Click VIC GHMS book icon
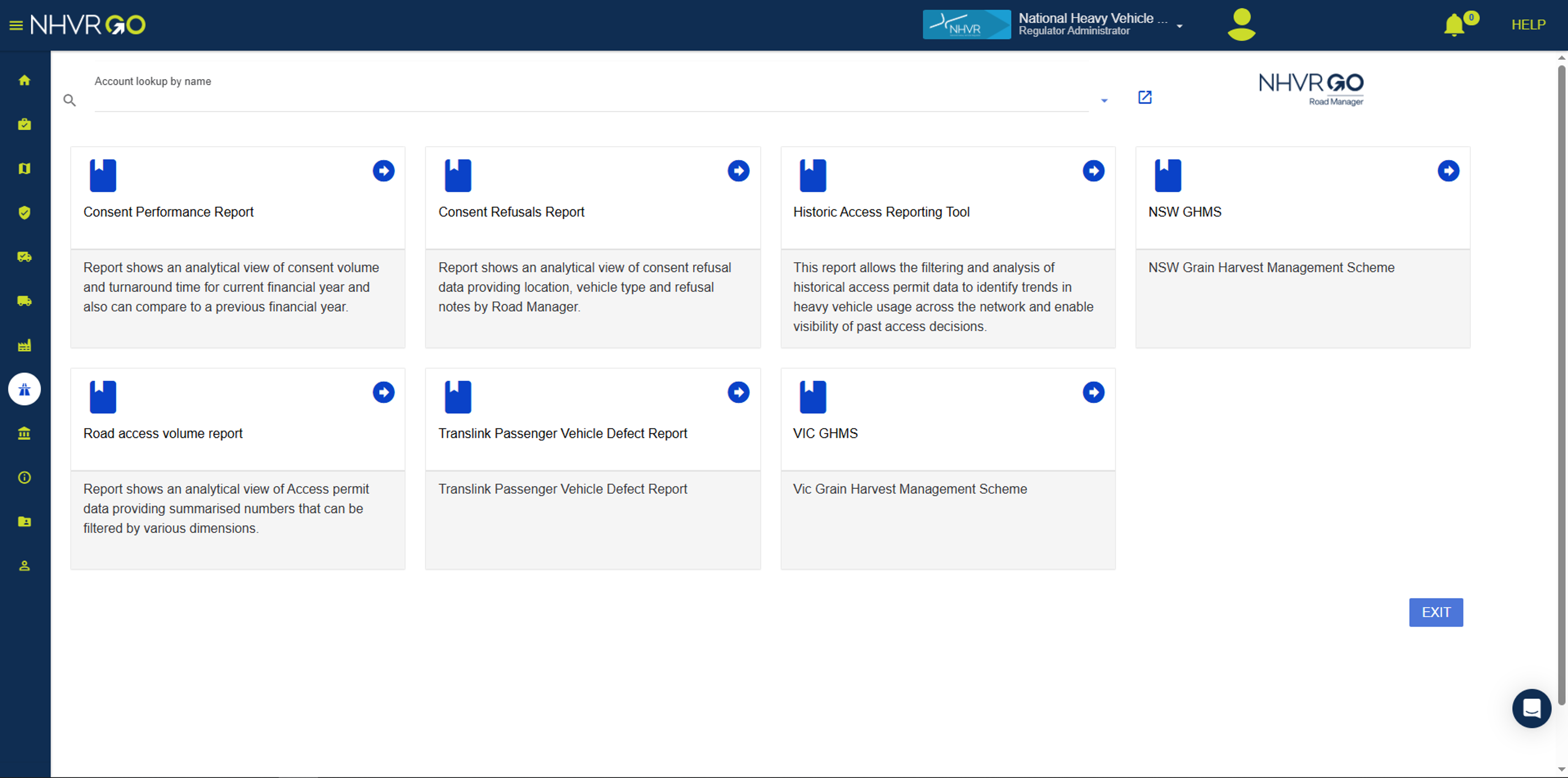1568x778 pixels. [813, 397]
